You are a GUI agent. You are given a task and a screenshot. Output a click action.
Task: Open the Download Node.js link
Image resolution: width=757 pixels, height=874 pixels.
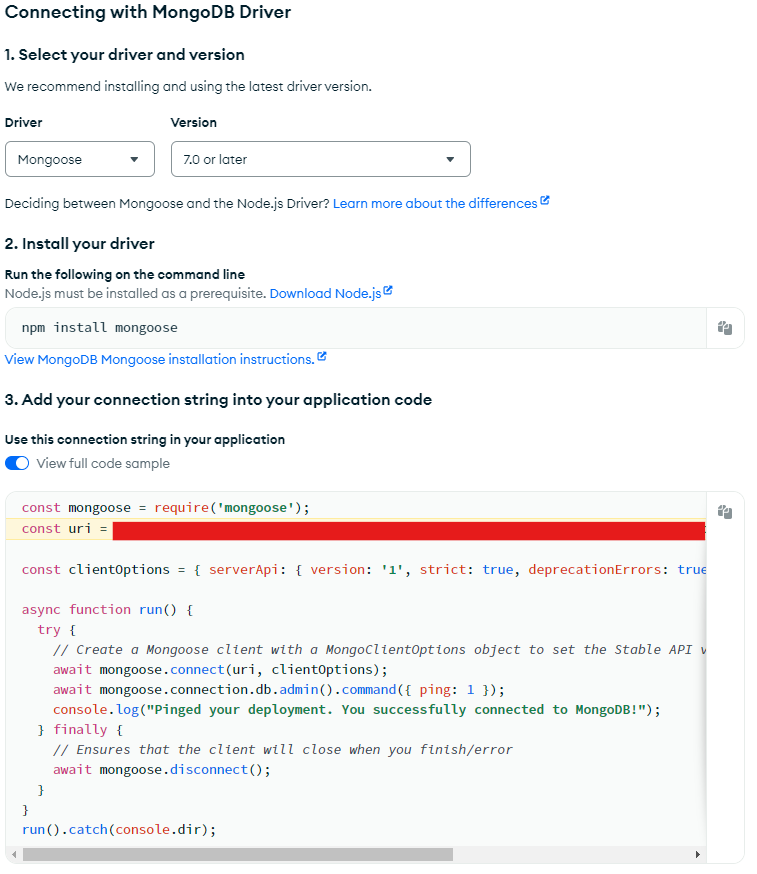pos(326,293)
